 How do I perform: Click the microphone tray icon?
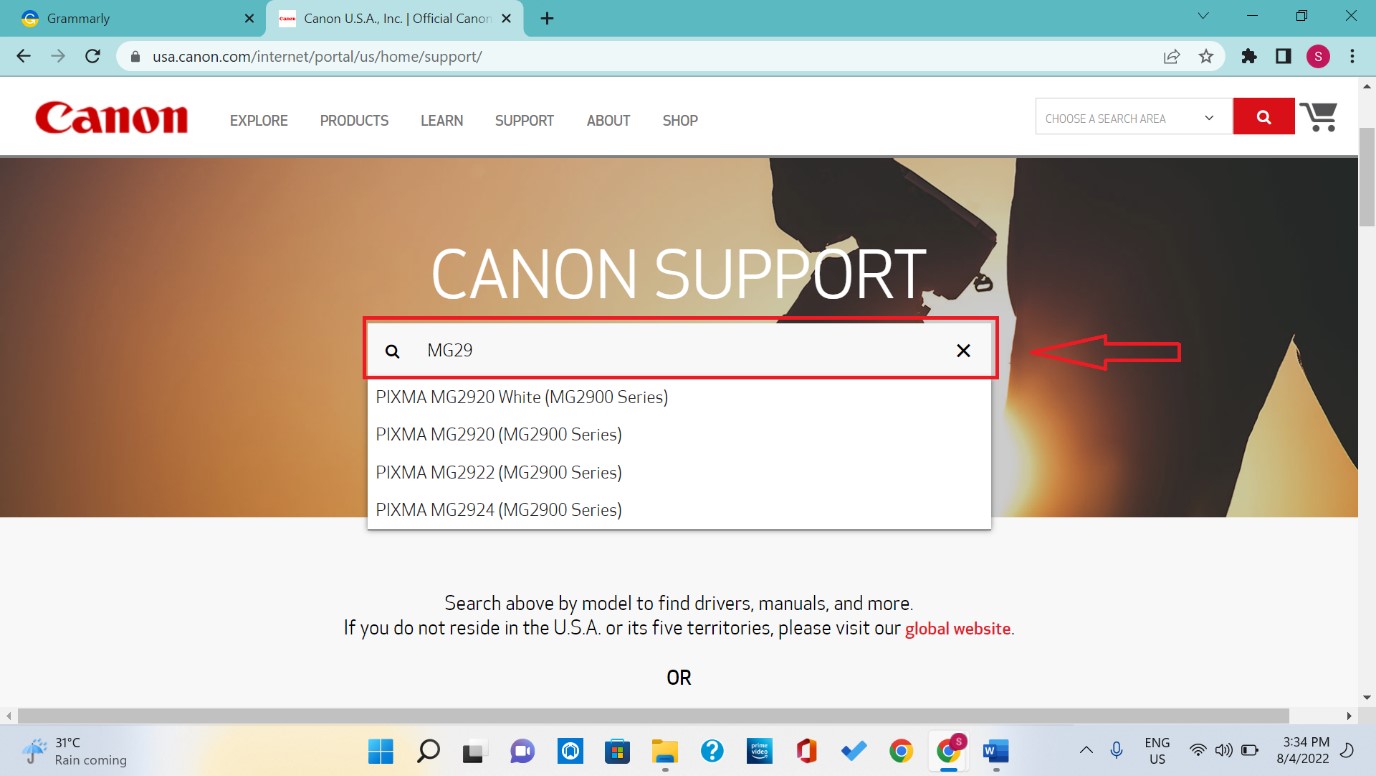click(1117, 750)
